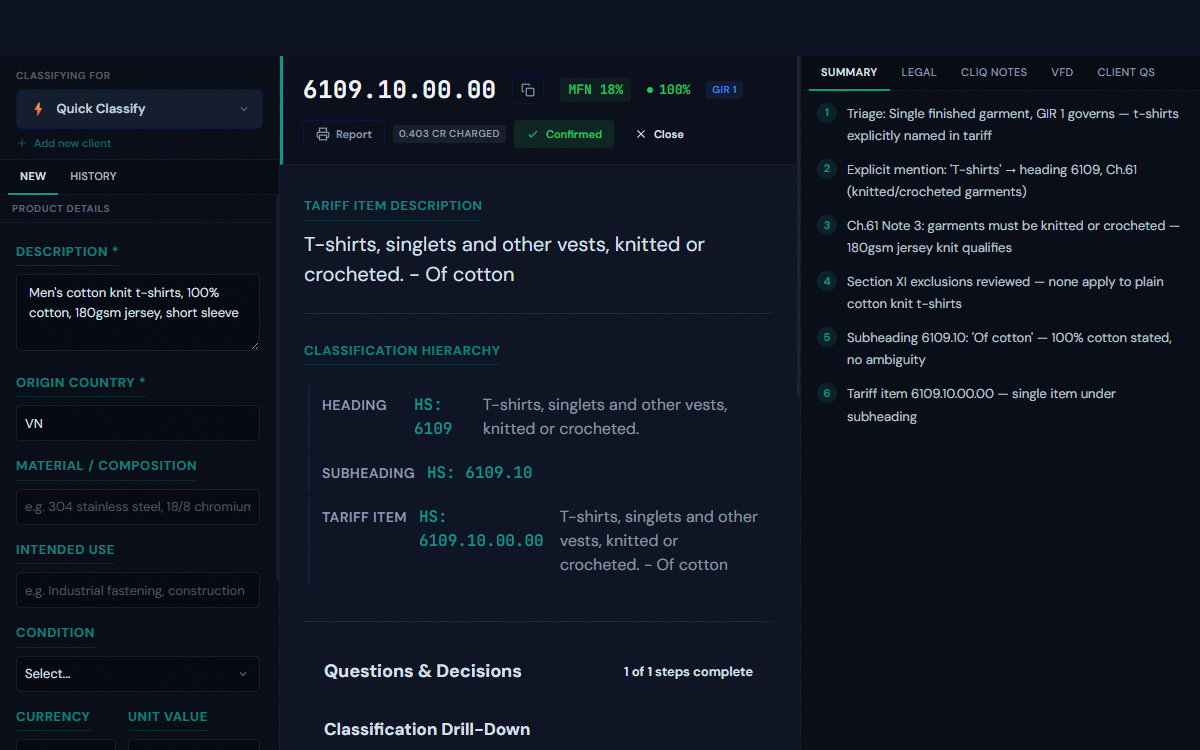Click the 0.403 CR Charged badge
This screenshot has width=1200, height=750.
[x=449, y=134]
